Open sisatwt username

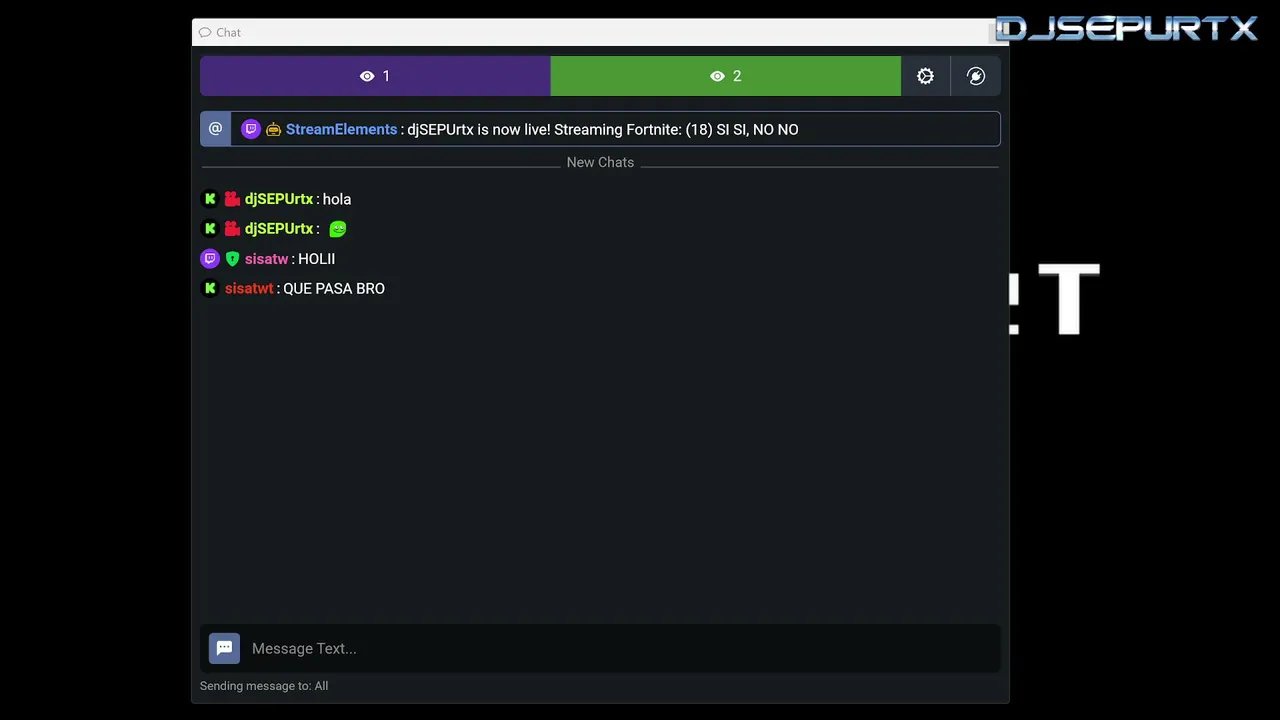click(x=249, y=288)
